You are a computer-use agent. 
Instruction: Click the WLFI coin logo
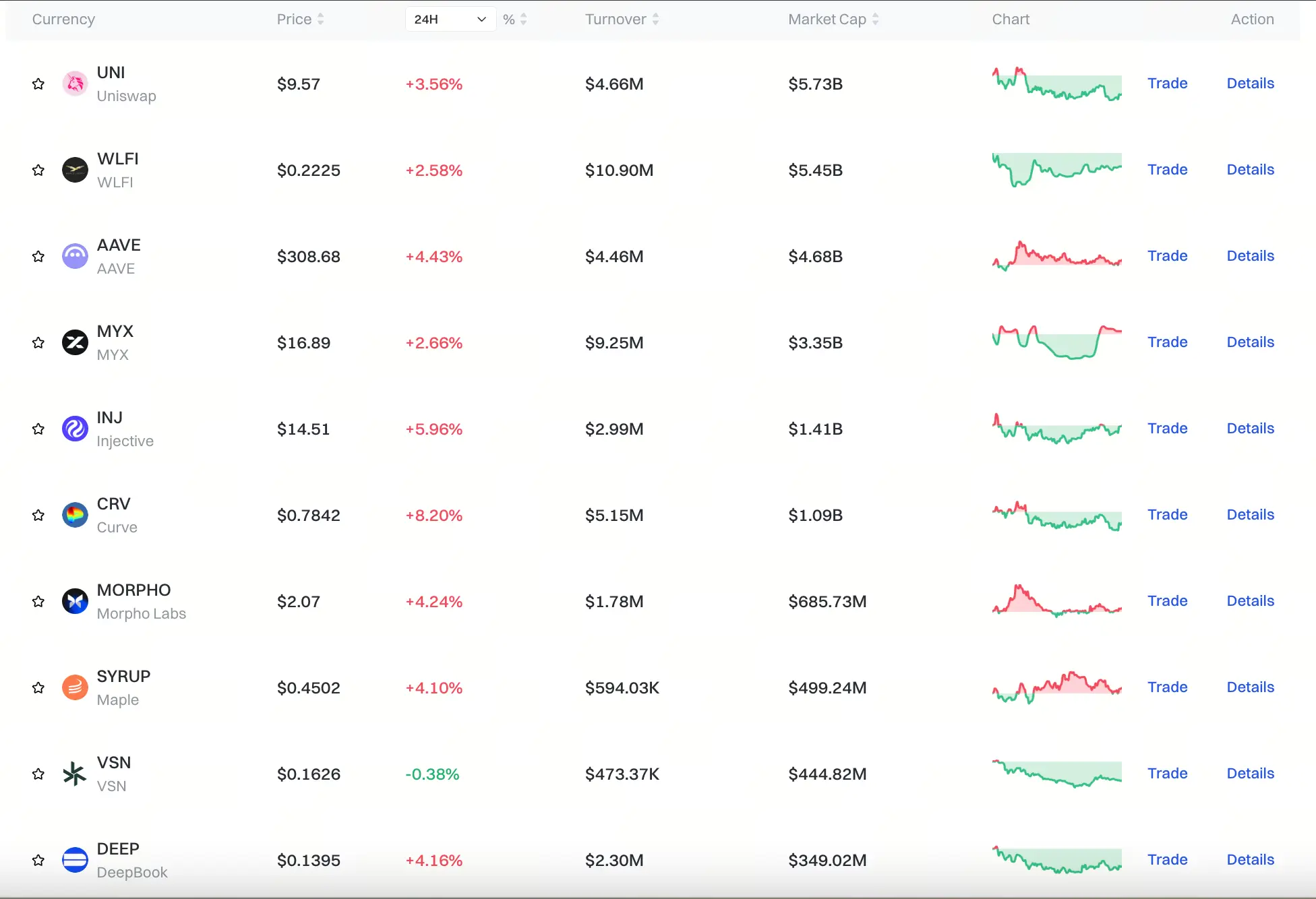point(75,170)
